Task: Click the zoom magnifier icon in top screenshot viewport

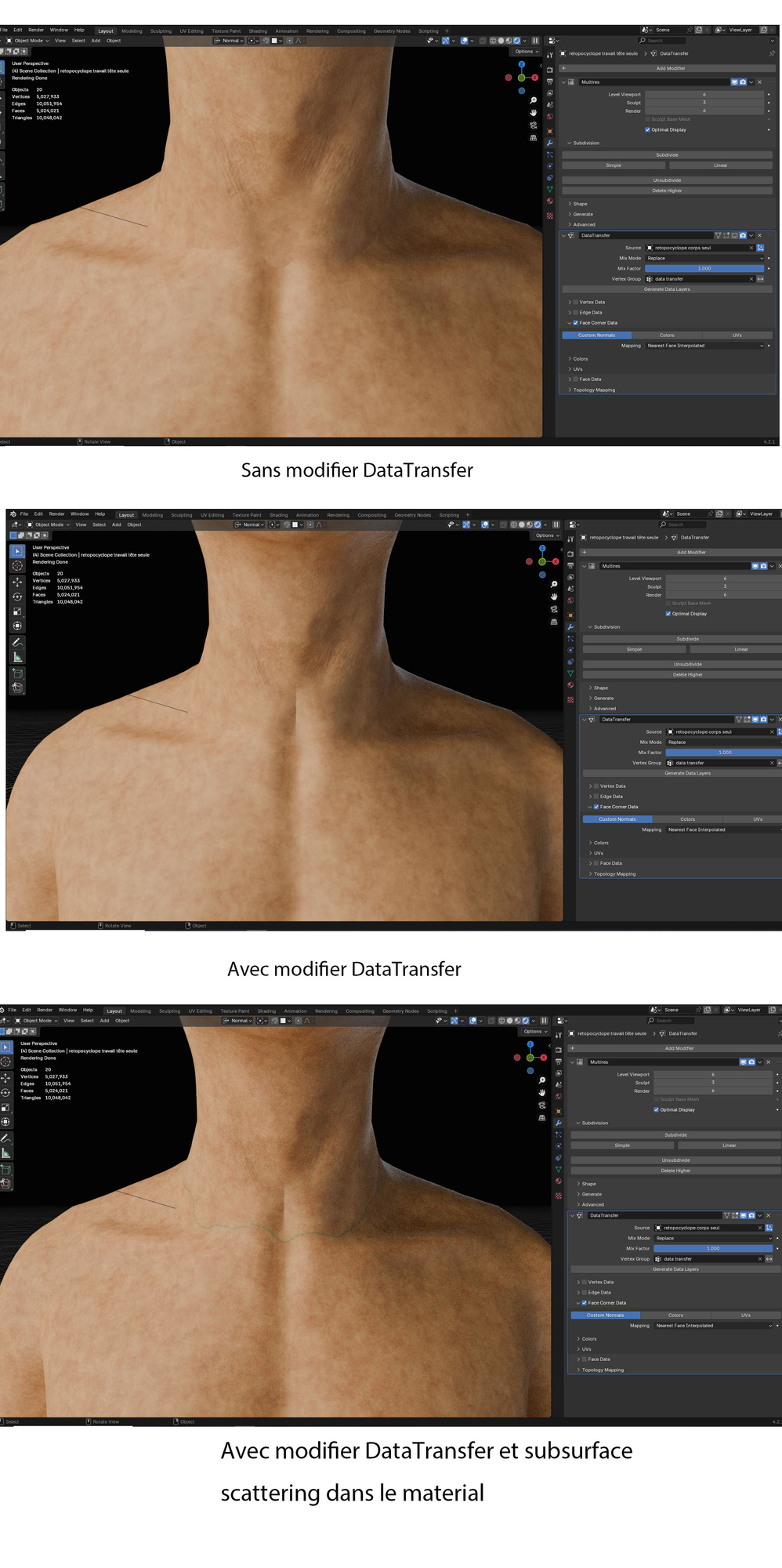Action: pos(533,100)
